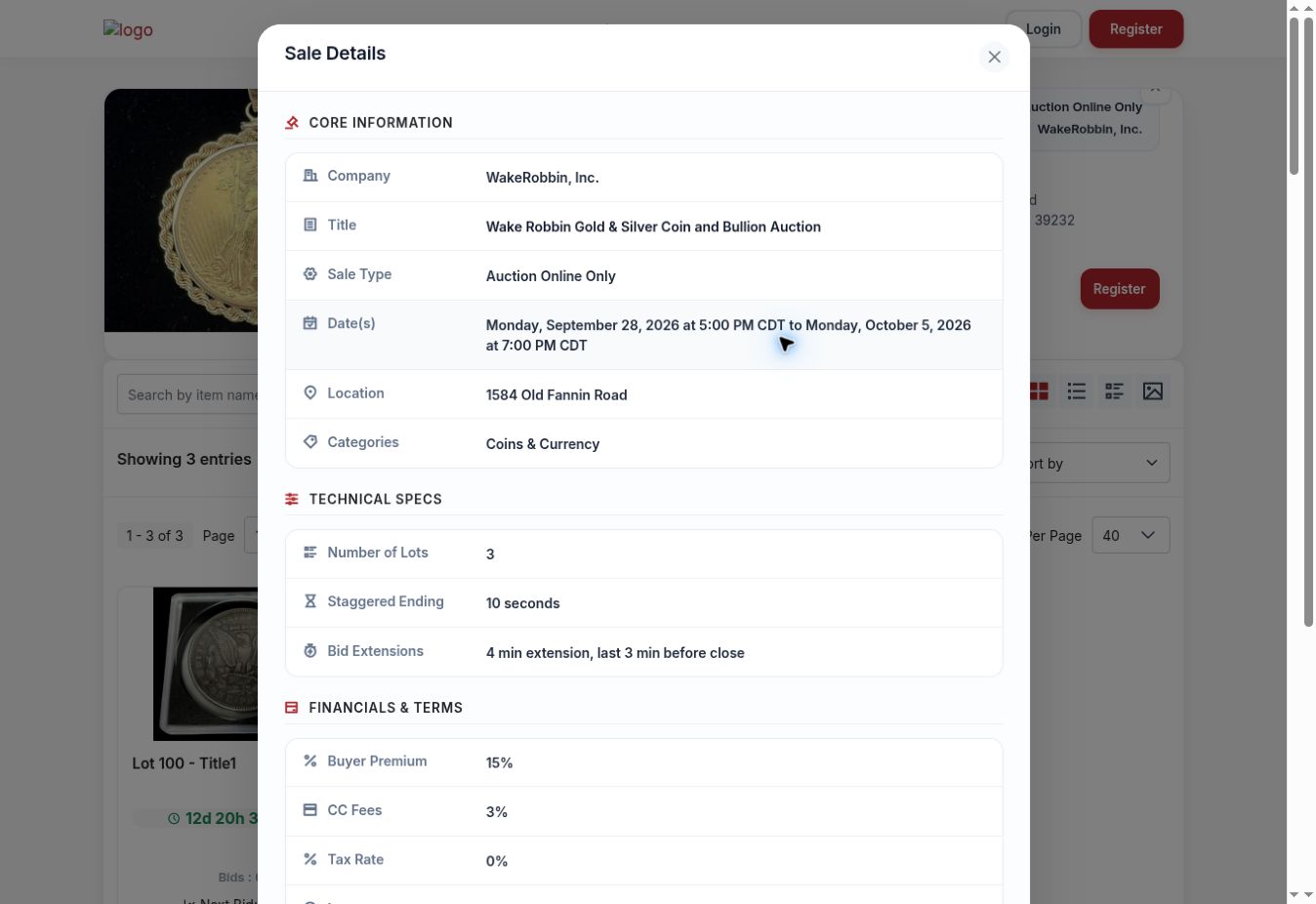The width and height of the screenshot is (1316, 904).
Task: Select the image gallery view icon
Action: [1153, 391]
